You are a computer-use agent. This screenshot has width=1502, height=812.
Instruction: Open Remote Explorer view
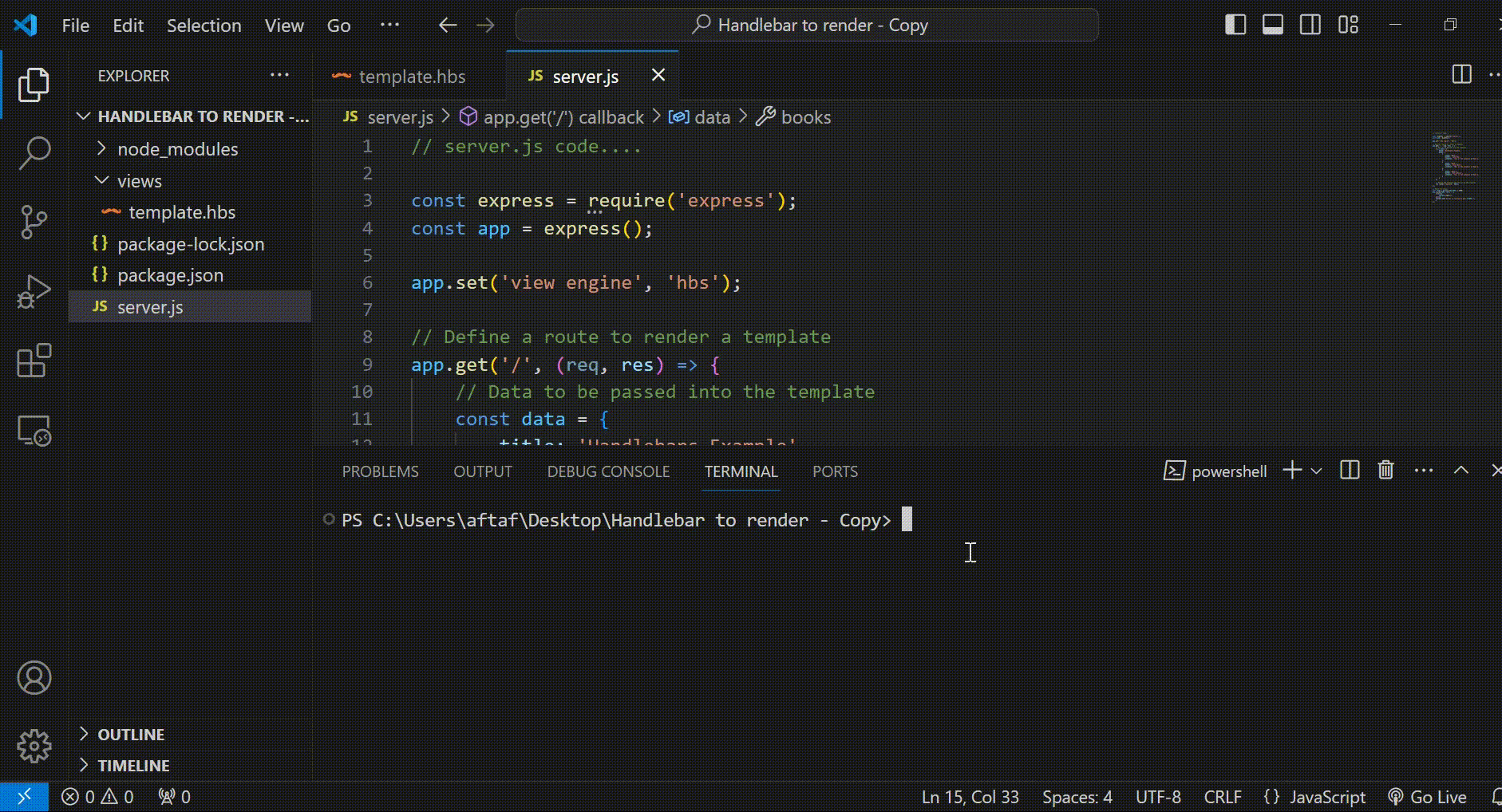click(34, 431)
